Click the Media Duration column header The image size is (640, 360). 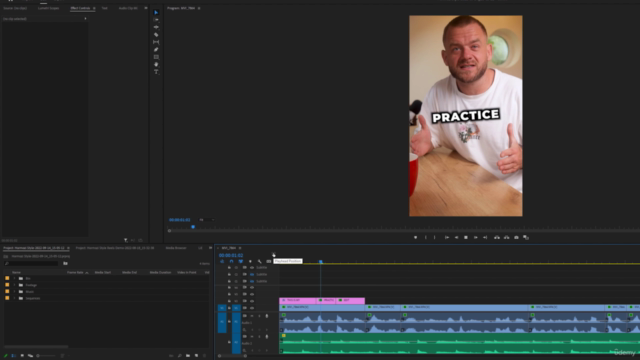pyautogui.click(x=160, y=272)
